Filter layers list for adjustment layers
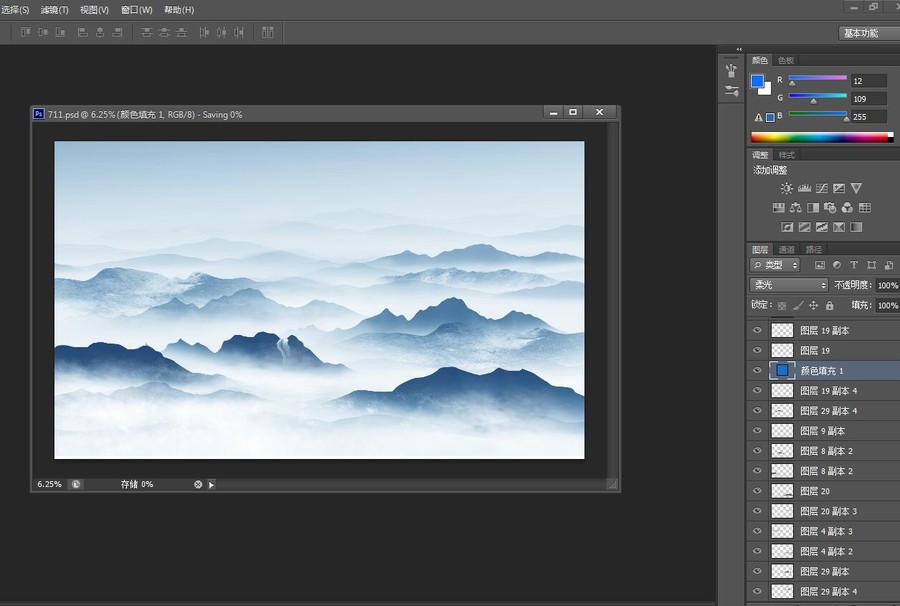900x606 pixels. pyautogui.click(x=837, y=265)
